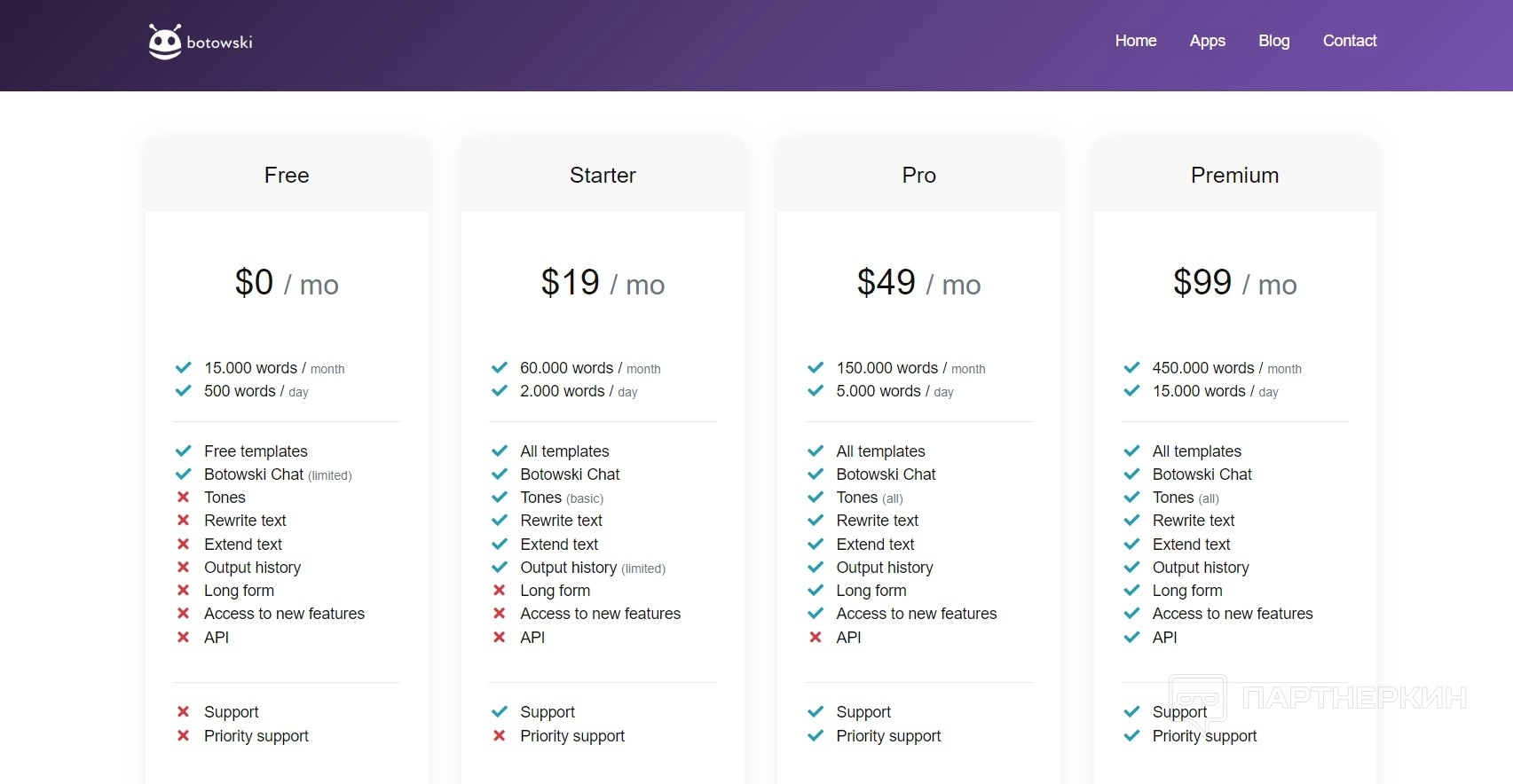Click the red X beside Long form in Starter

coord(500,590)
